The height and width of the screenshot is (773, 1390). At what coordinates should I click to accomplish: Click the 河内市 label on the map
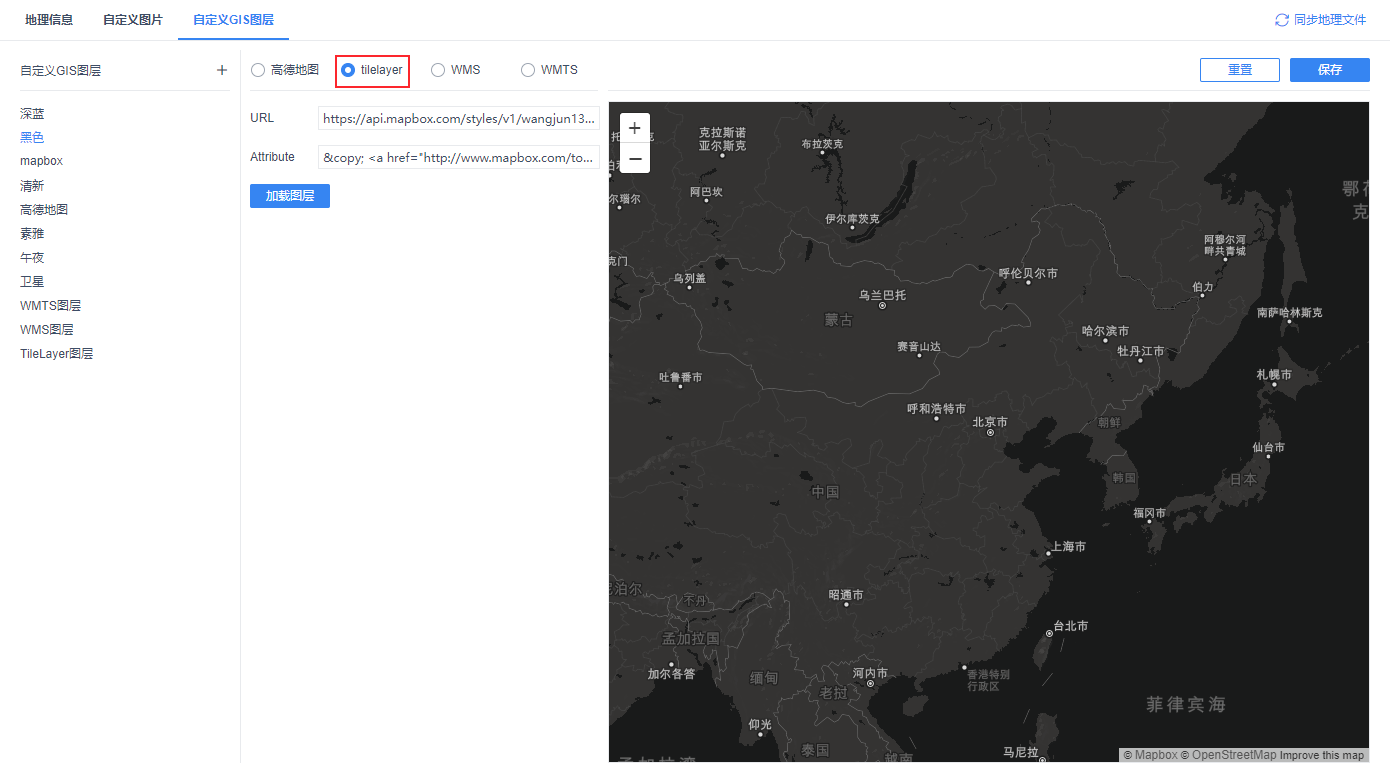[870, 673]
